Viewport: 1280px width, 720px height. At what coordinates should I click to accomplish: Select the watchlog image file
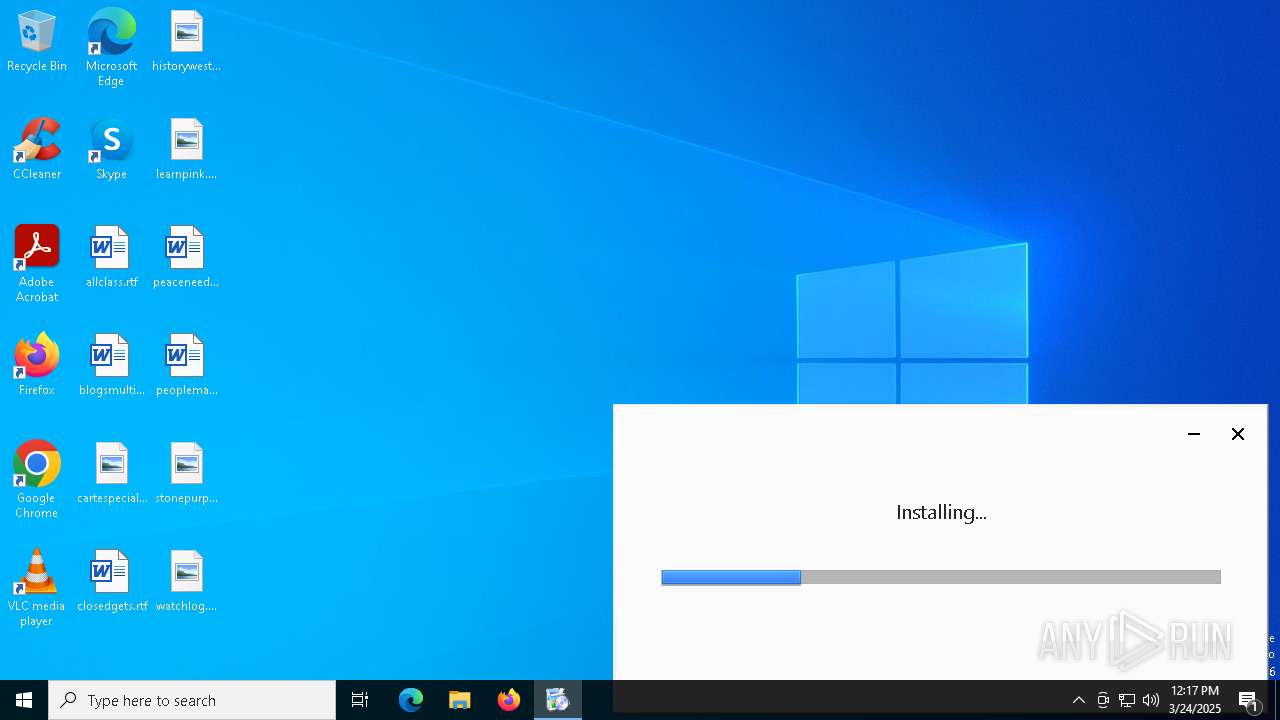point(186,582)
